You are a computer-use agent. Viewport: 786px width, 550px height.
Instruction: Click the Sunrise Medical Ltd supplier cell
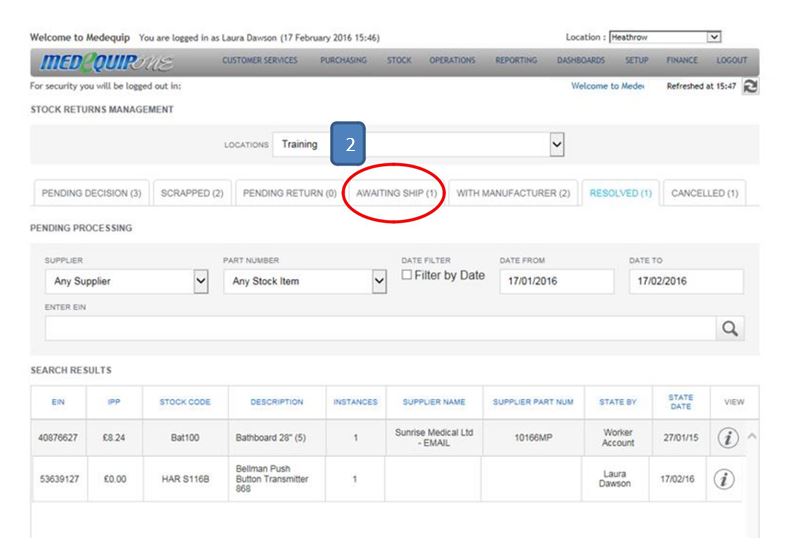(434, 438)
